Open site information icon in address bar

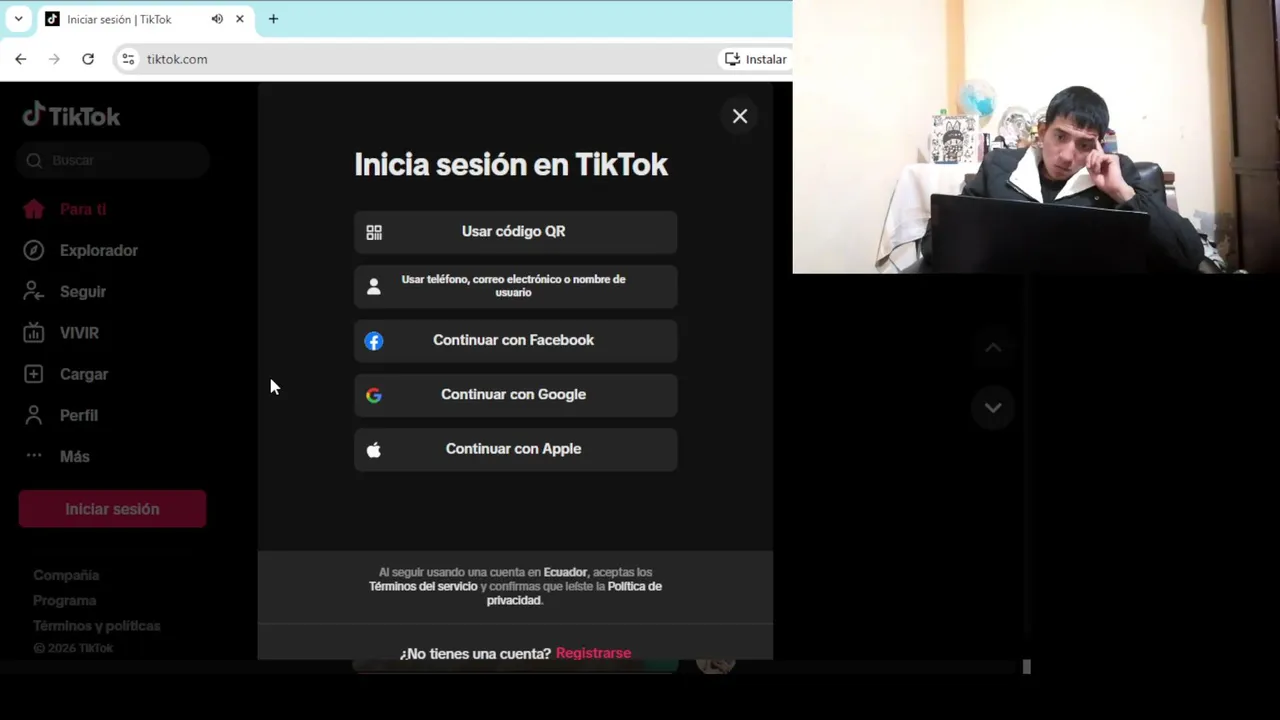tap(128, 59)
